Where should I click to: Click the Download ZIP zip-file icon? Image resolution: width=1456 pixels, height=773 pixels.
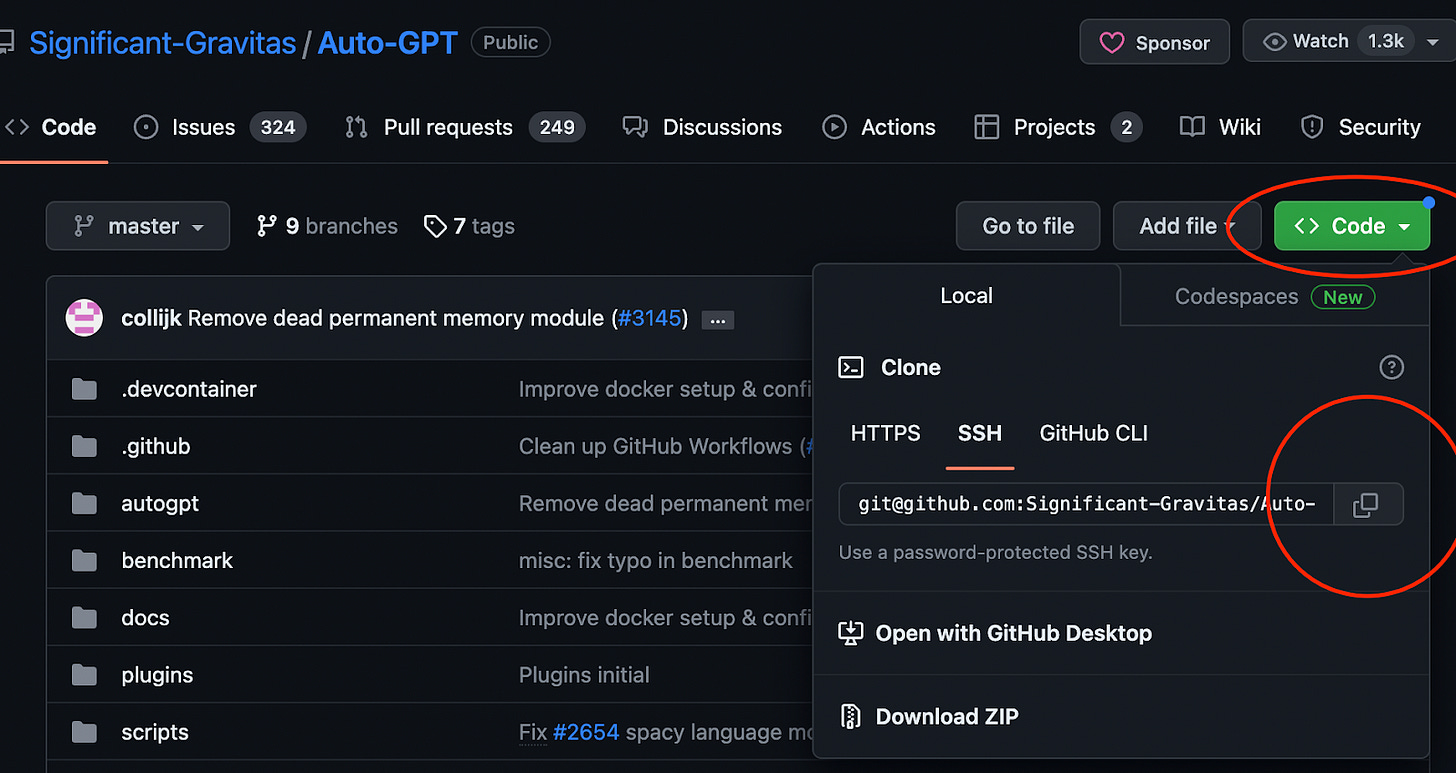pos(851,716)
